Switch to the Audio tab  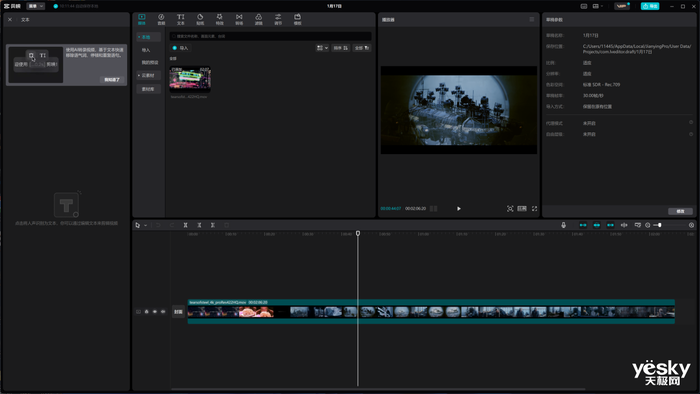(x=161, y=19)
